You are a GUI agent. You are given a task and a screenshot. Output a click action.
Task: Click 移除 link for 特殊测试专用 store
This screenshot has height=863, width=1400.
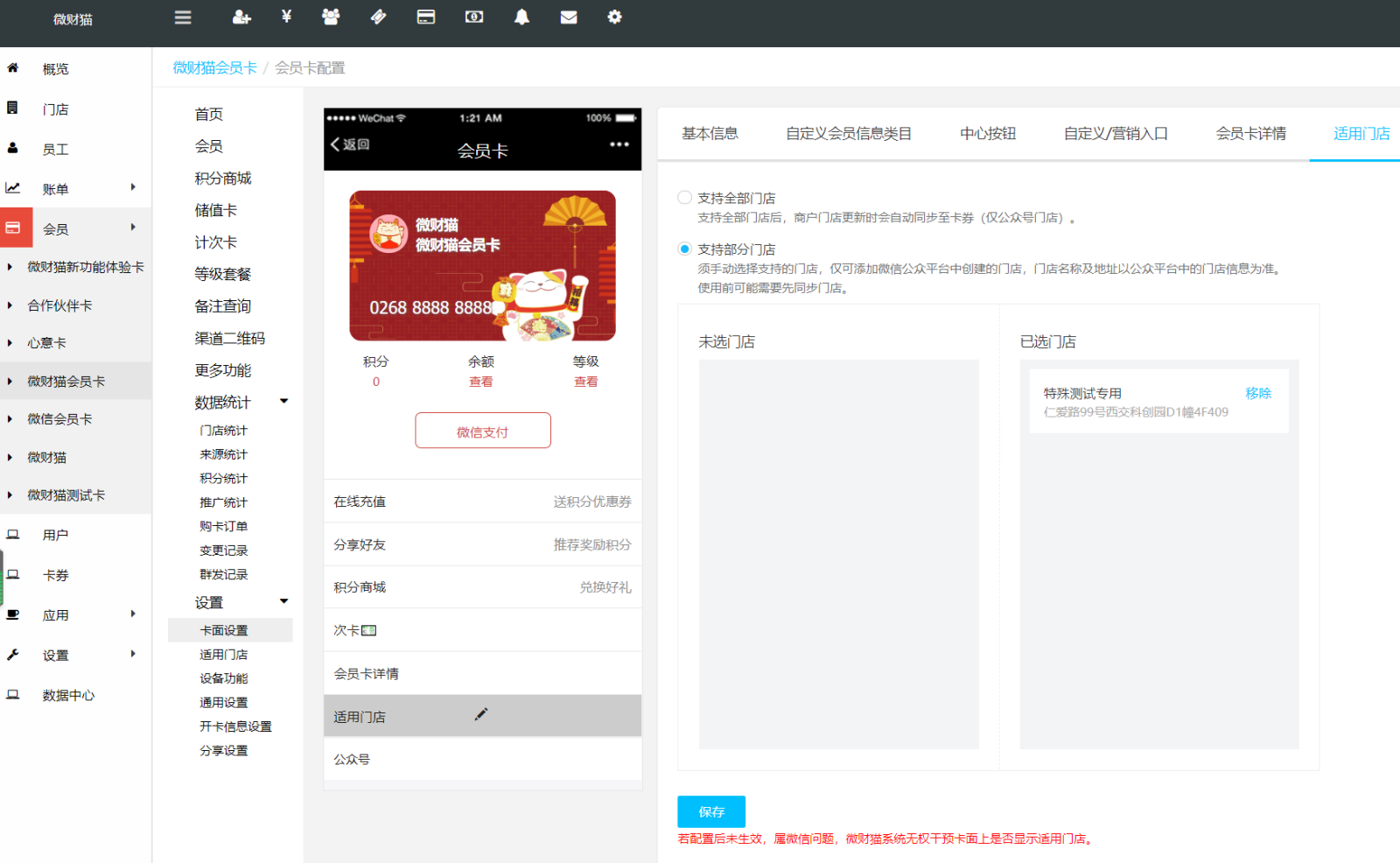[x=1258, y=393]
